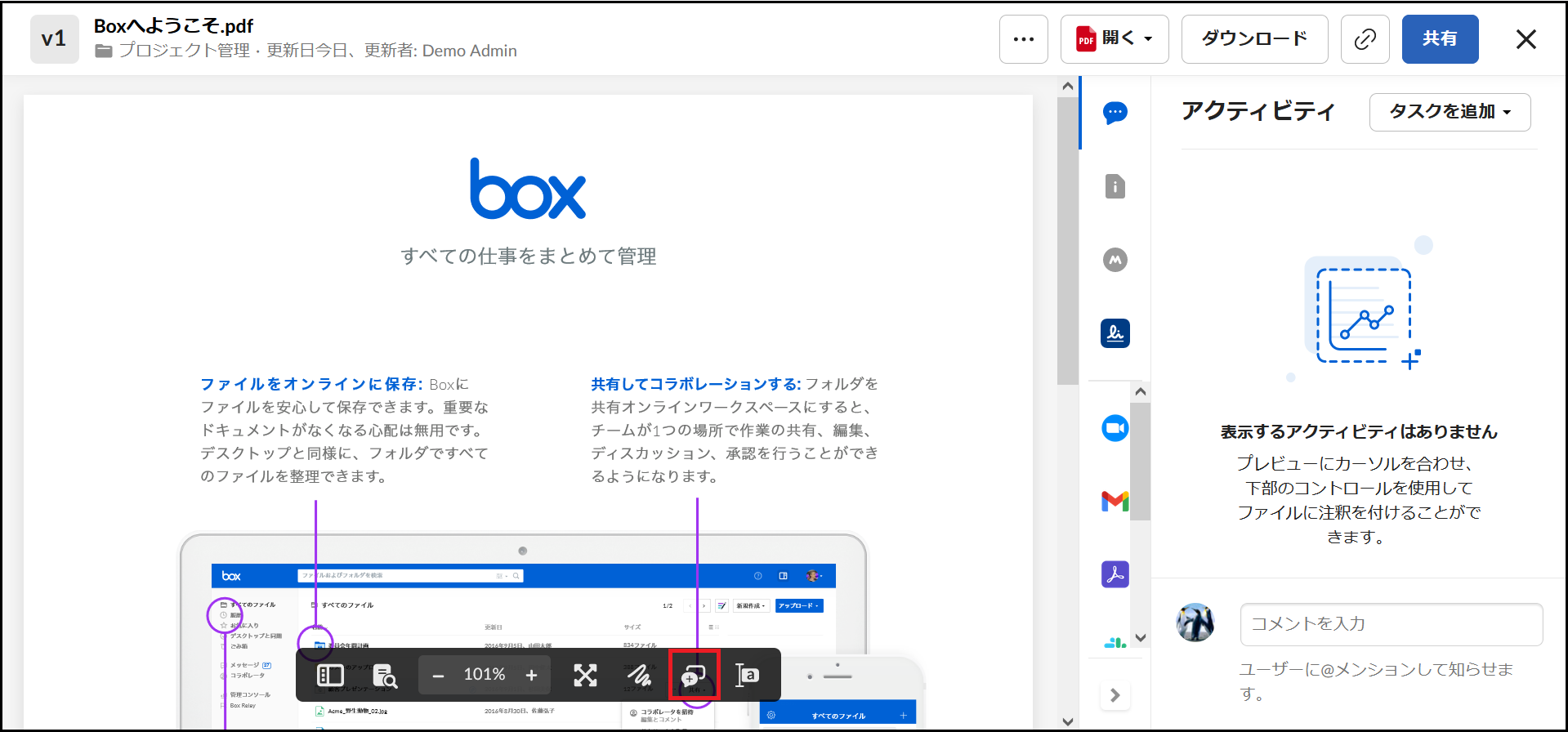This screenshot has width=1568, height=732.
Task: Click the ダウンロード download button
Action: [x=1254, y=39]
